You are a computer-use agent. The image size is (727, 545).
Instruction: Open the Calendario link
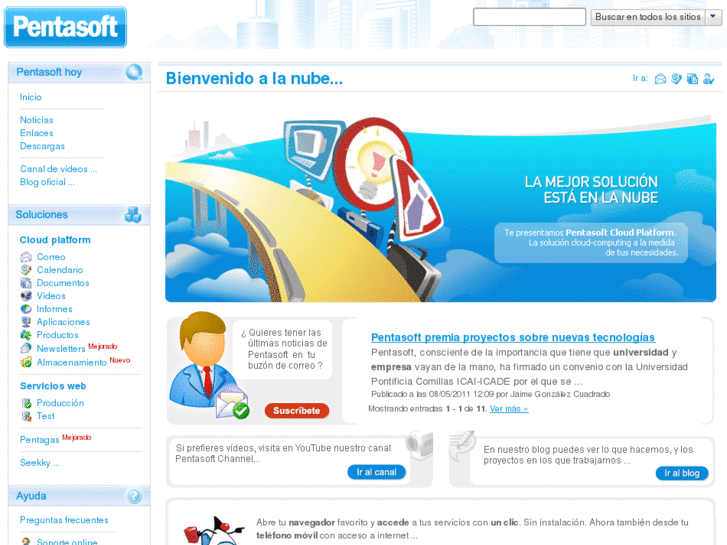(60, 270)
